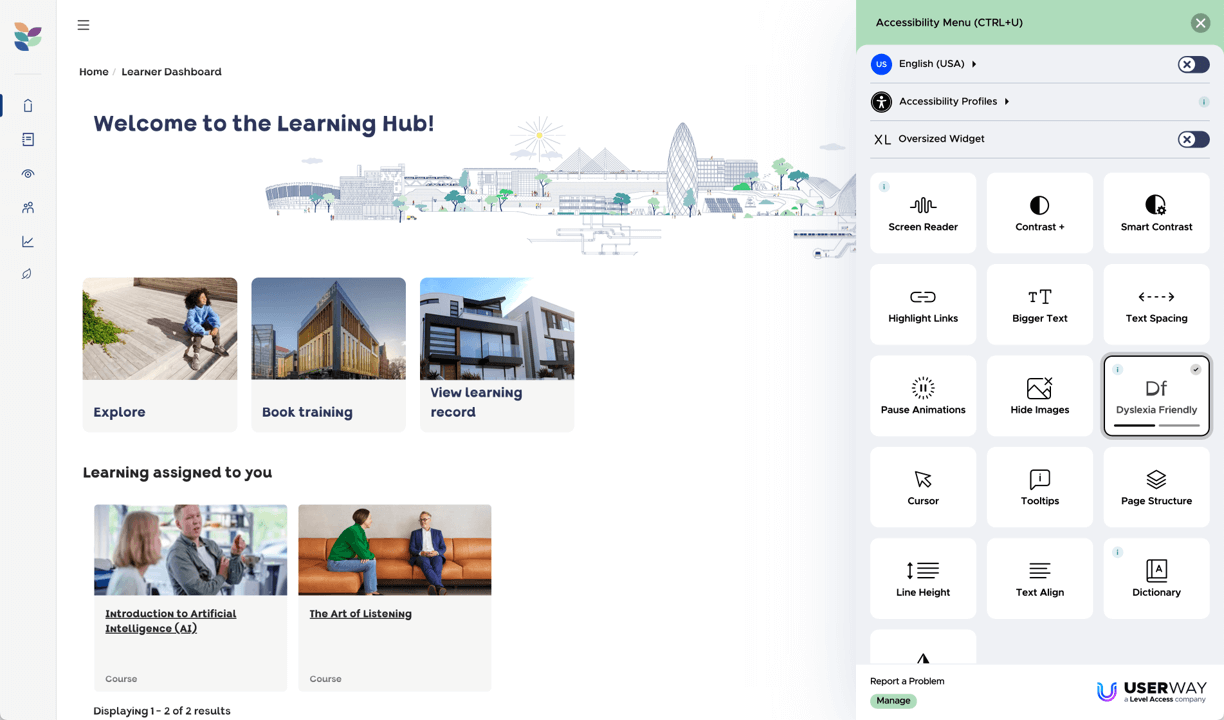This screenshot has width=1224, height=720.
Task: Open Introduction to Artificial Intelligence course link
Action: (171, 621)
